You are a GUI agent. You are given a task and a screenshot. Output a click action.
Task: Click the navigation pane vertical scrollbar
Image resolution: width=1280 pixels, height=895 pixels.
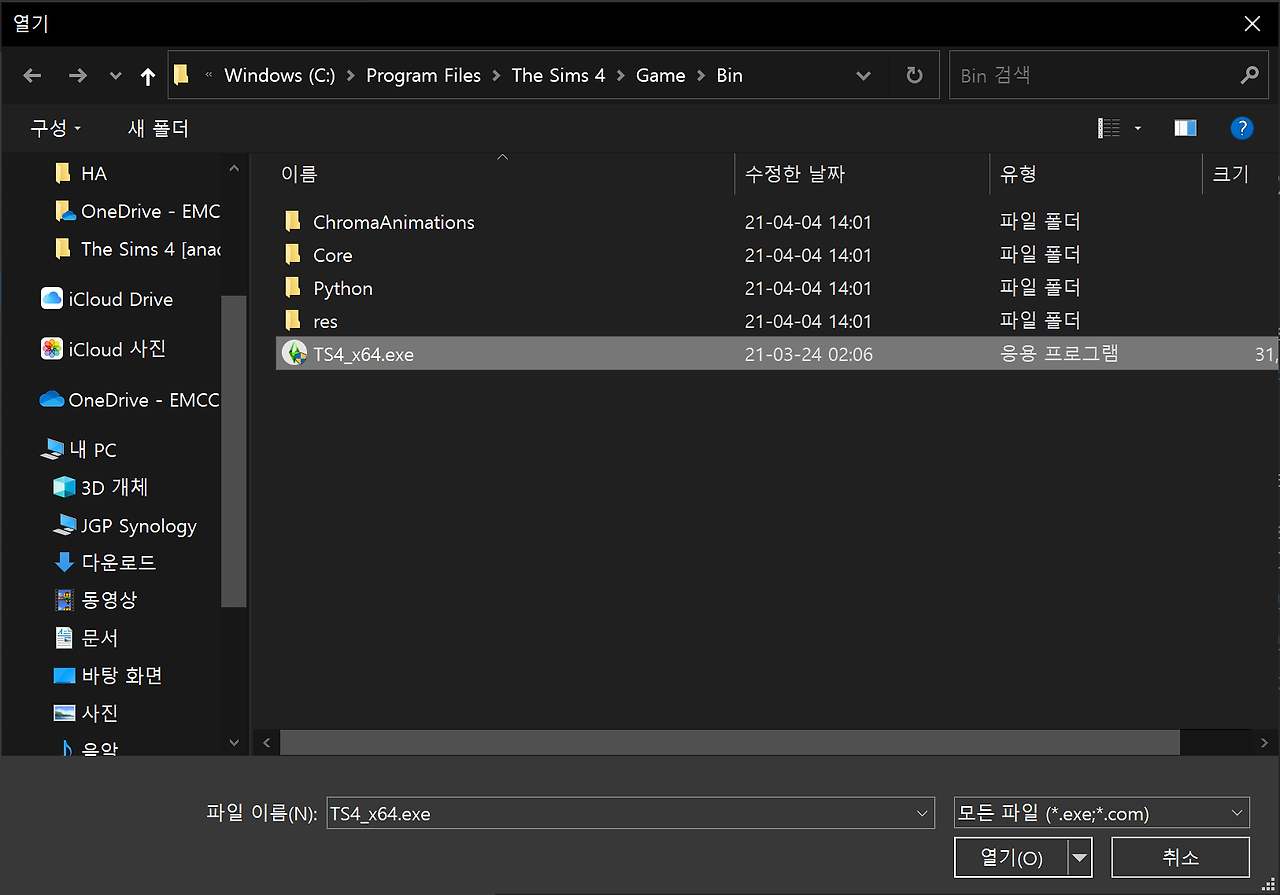(x=234, y=450)
